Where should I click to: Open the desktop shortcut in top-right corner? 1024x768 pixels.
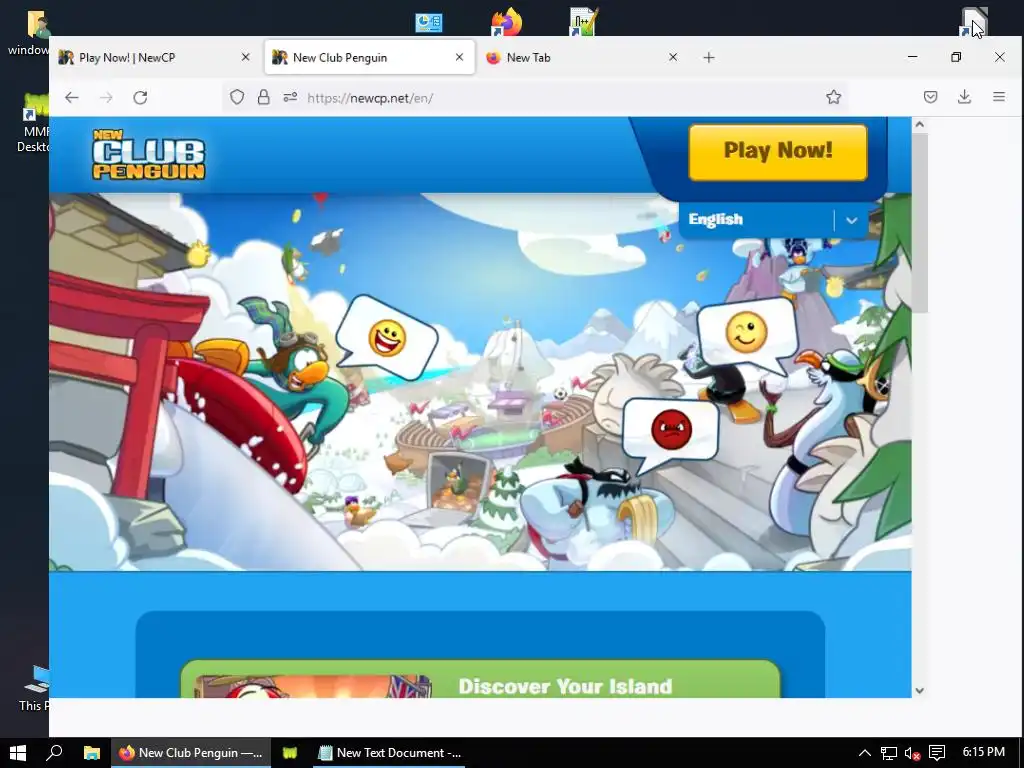974,22
